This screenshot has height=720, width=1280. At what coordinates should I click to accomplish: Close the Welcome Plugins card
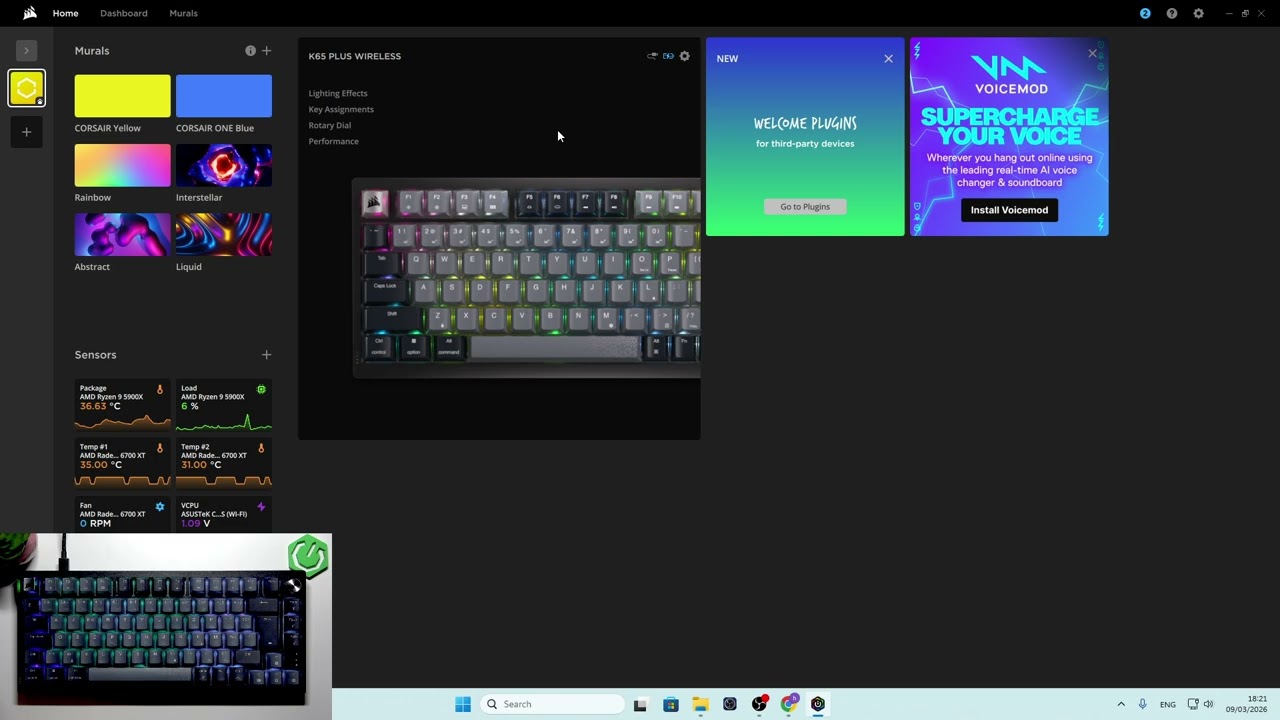coord(888,58)
